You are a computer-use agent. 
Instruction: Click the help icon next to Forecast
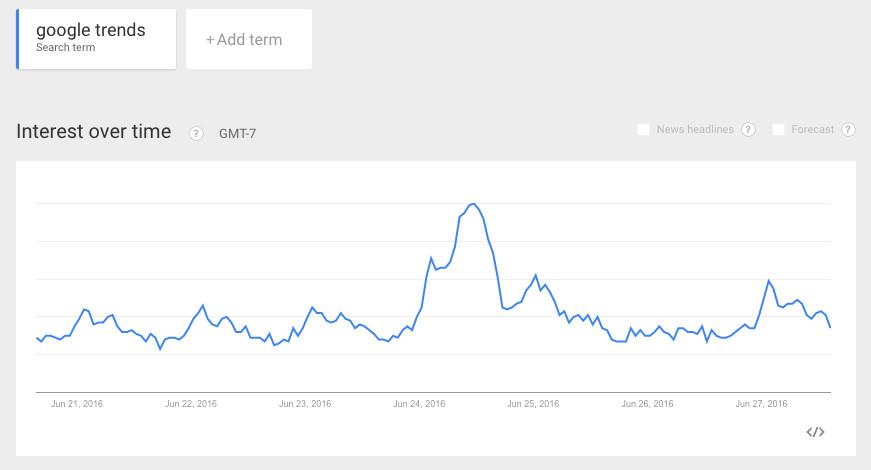tap(848, 130)
